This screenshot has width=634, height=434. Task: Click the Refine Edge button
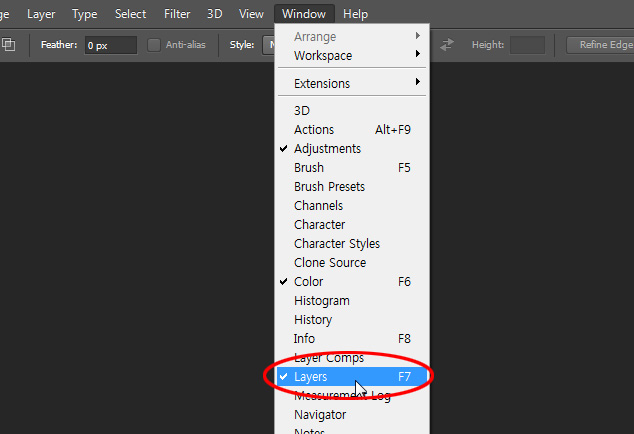[x=601, y=45]
